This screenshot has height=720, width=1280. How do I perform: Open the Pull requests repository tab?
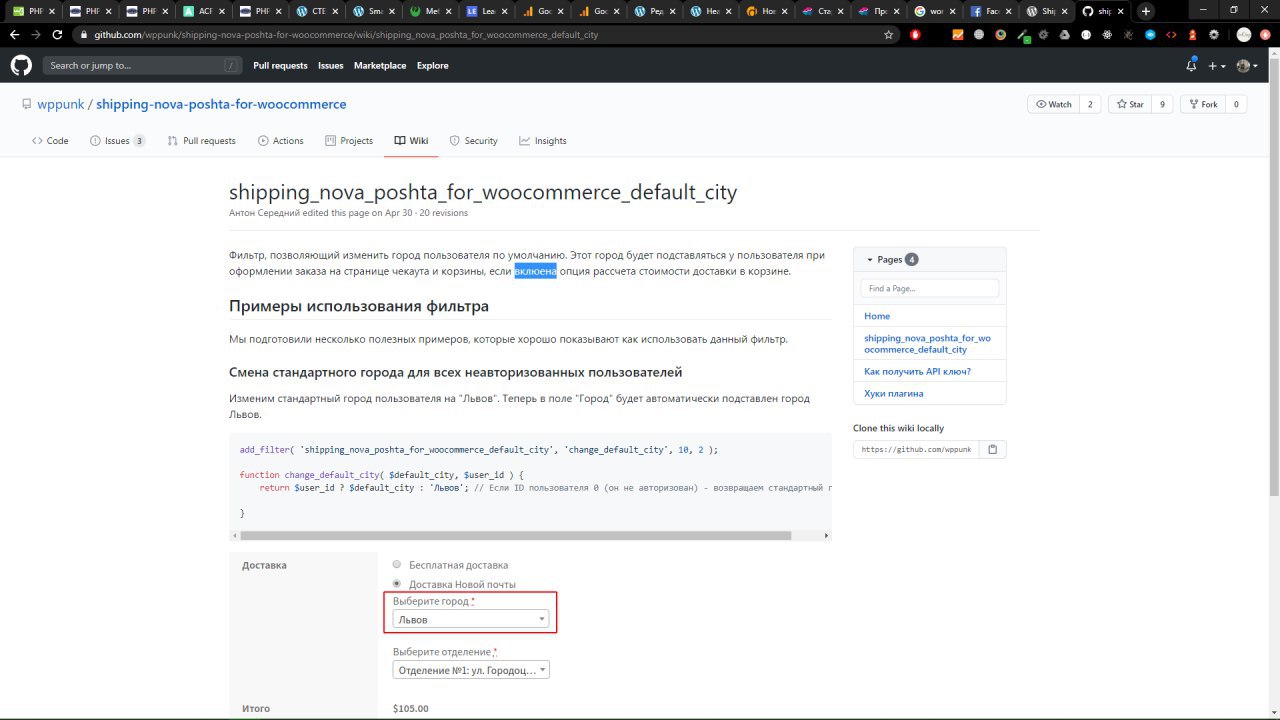click(x=201, y=141)
